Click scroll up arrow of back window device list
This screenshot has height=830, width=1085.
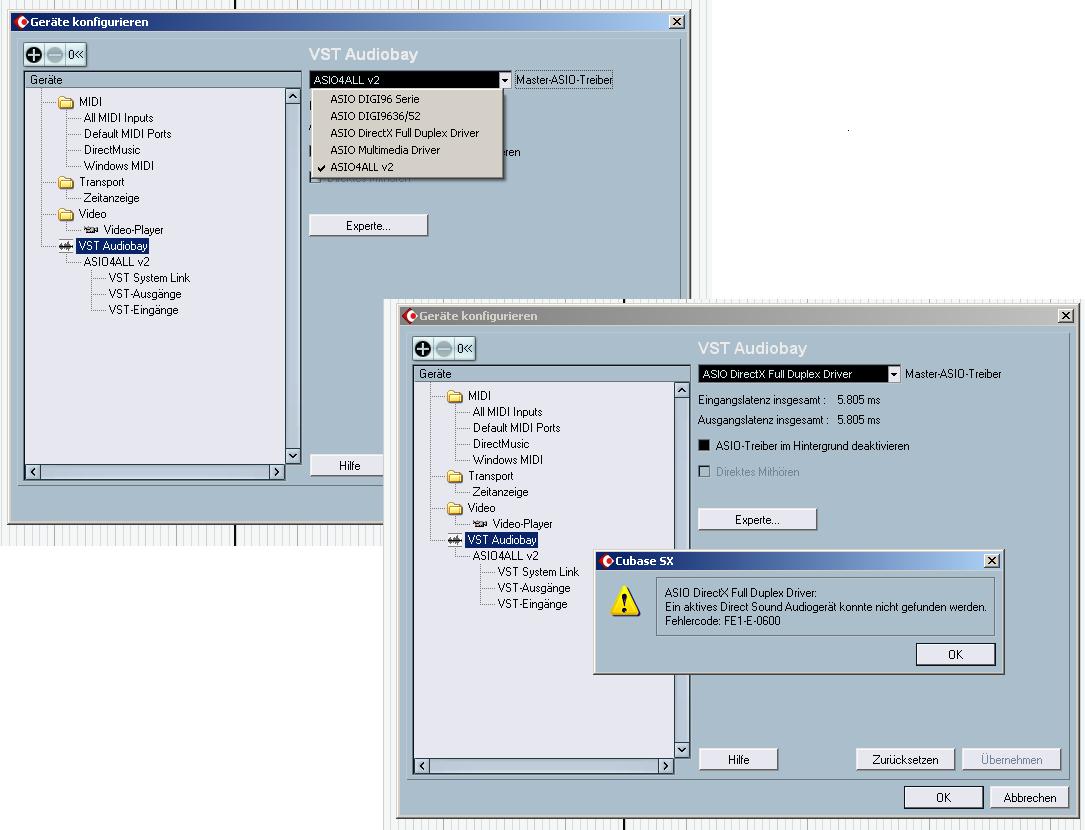[x=293, y=97]
